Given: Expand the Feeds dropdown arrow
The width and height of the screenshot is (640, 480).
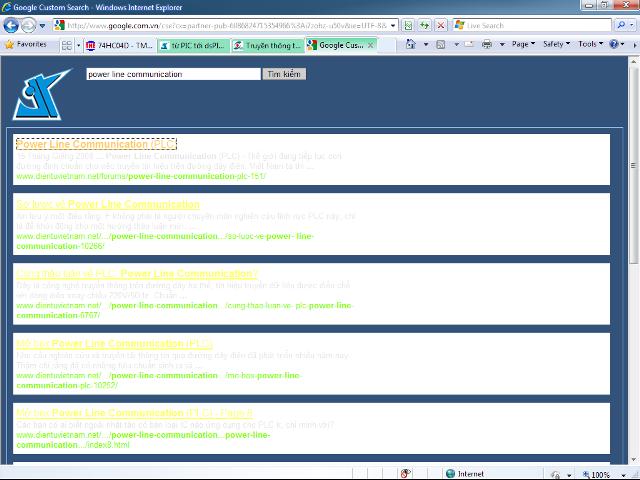Looking at the screenshot, I should pyautogui.click(x=456, y=44).
